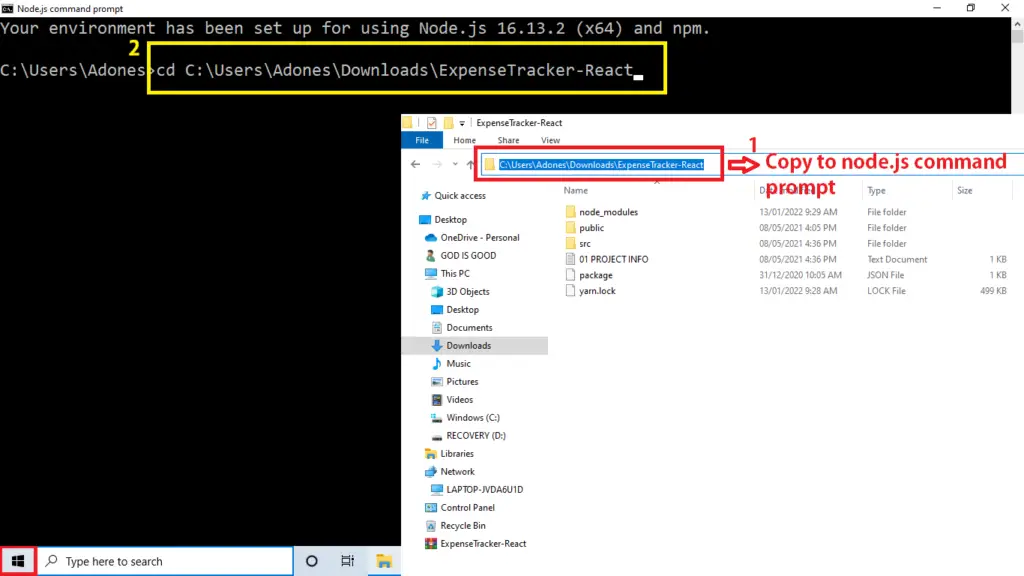
Task: Click the address bar path field
Action: [601, 165]
